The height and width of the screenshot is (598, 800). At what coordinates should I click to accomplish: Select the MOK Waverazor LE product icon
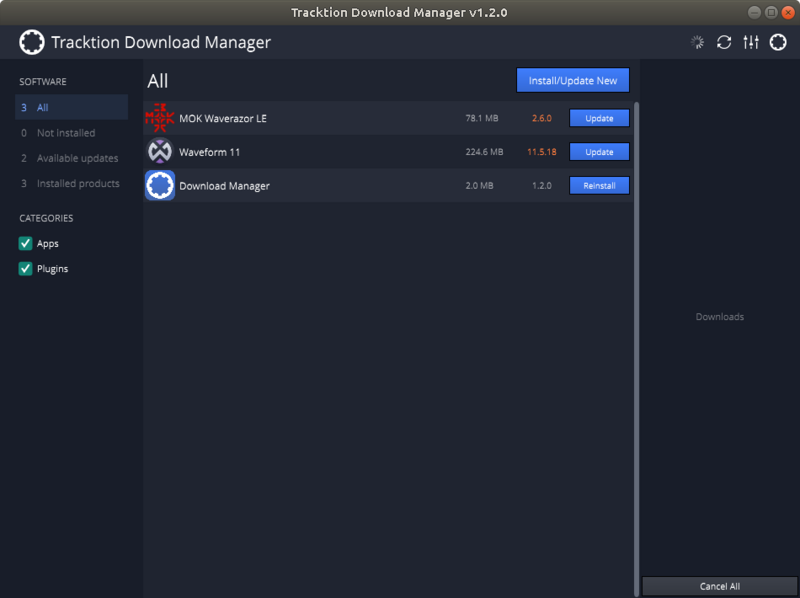[x=159, y=118]
